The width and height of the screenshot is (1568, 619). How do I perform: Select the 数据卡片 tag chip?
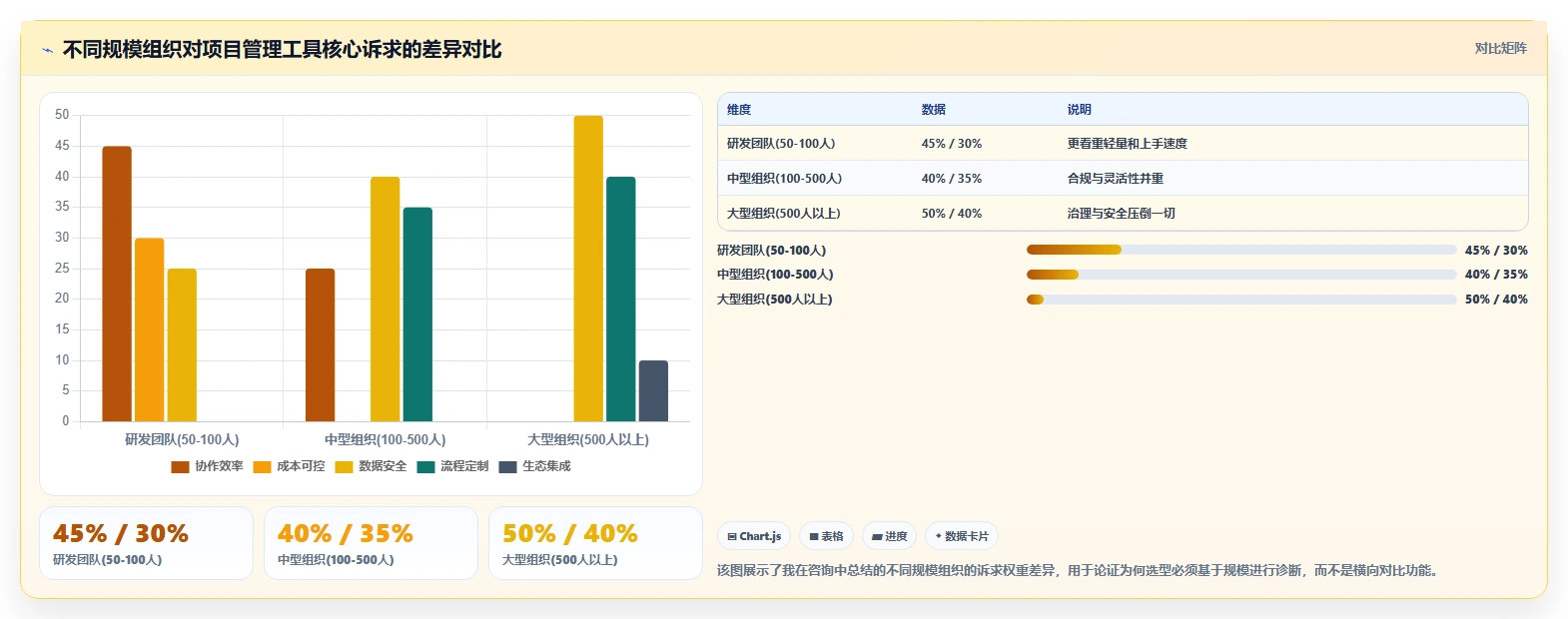point(962,536)
